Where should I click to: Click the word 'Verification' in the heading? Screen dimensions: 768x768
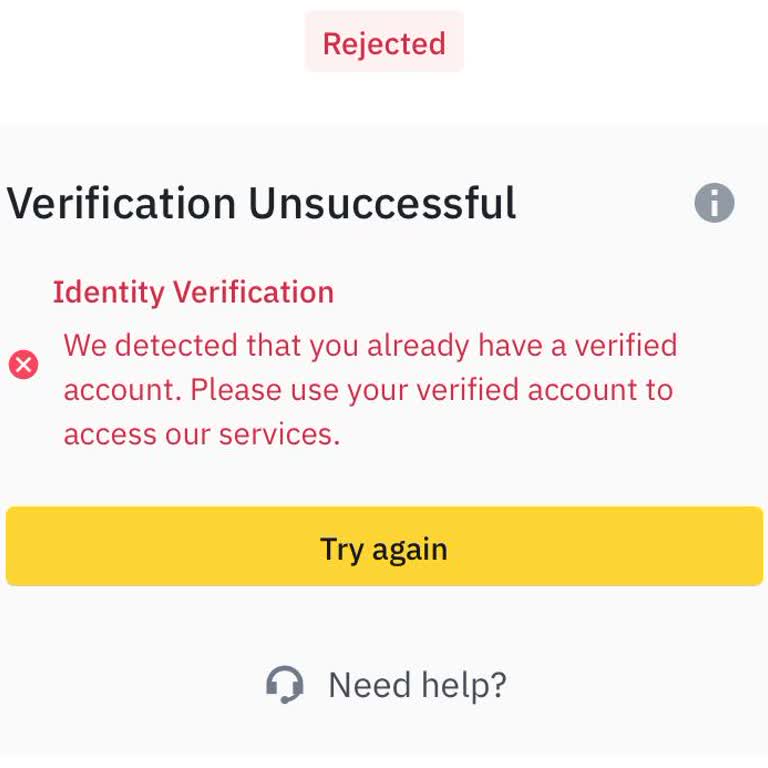click(x=122, y=204)
